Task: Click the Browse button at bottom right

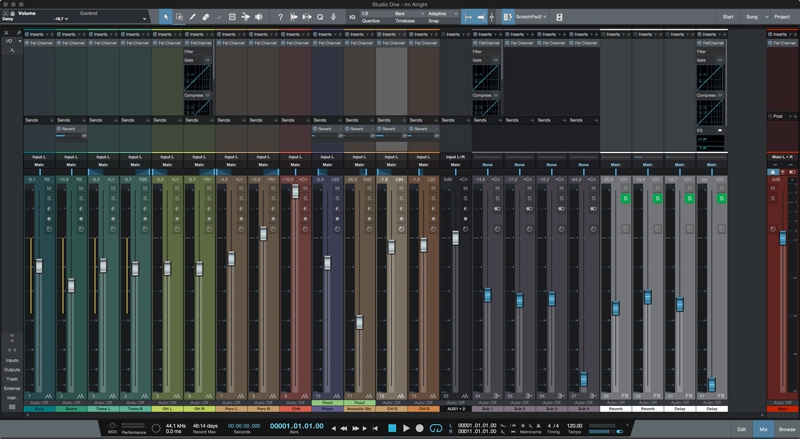Action: 787,428
